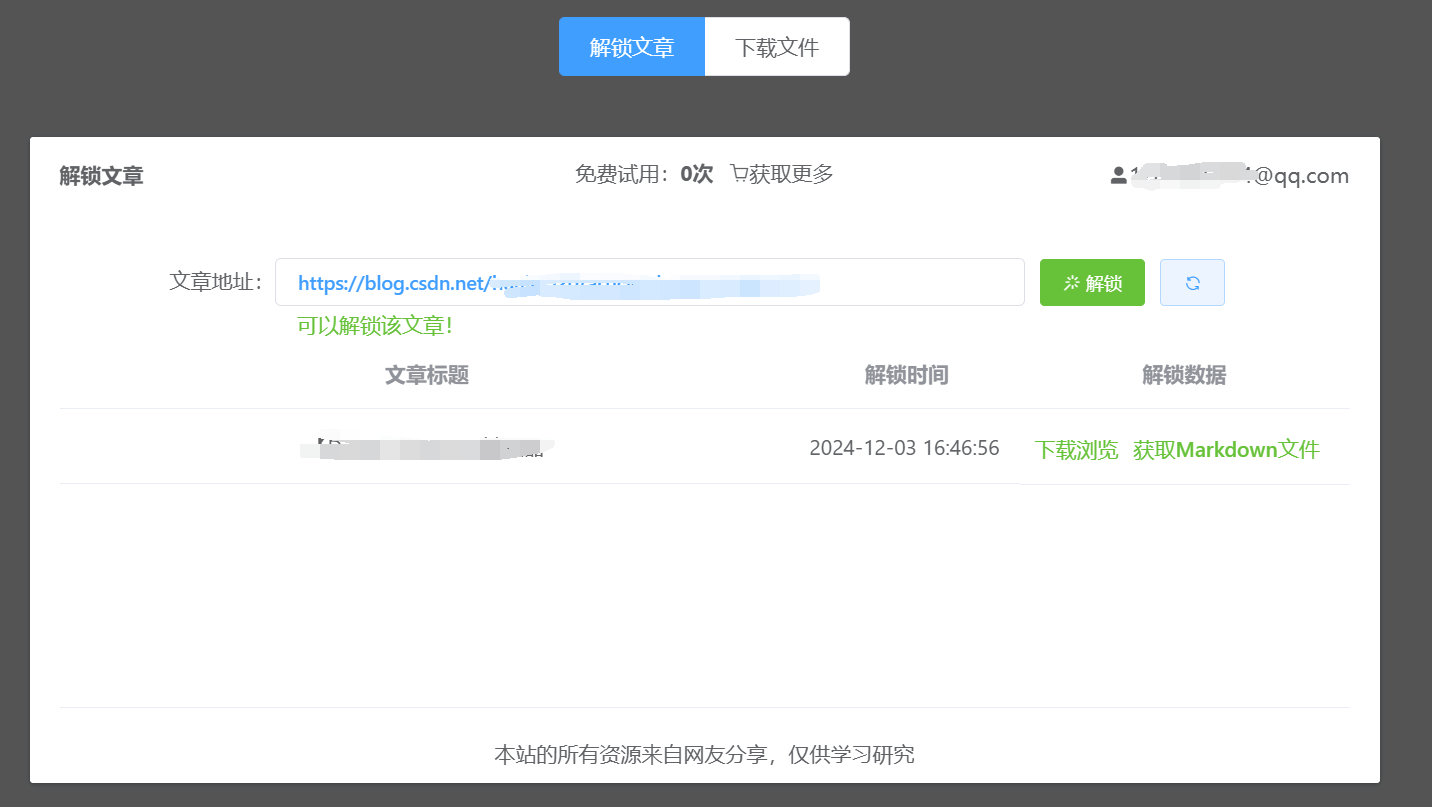Screen dimensions: 1432x807
Task: Click 获取Markdown文件 to download markdown
Action: (1225, 449)
